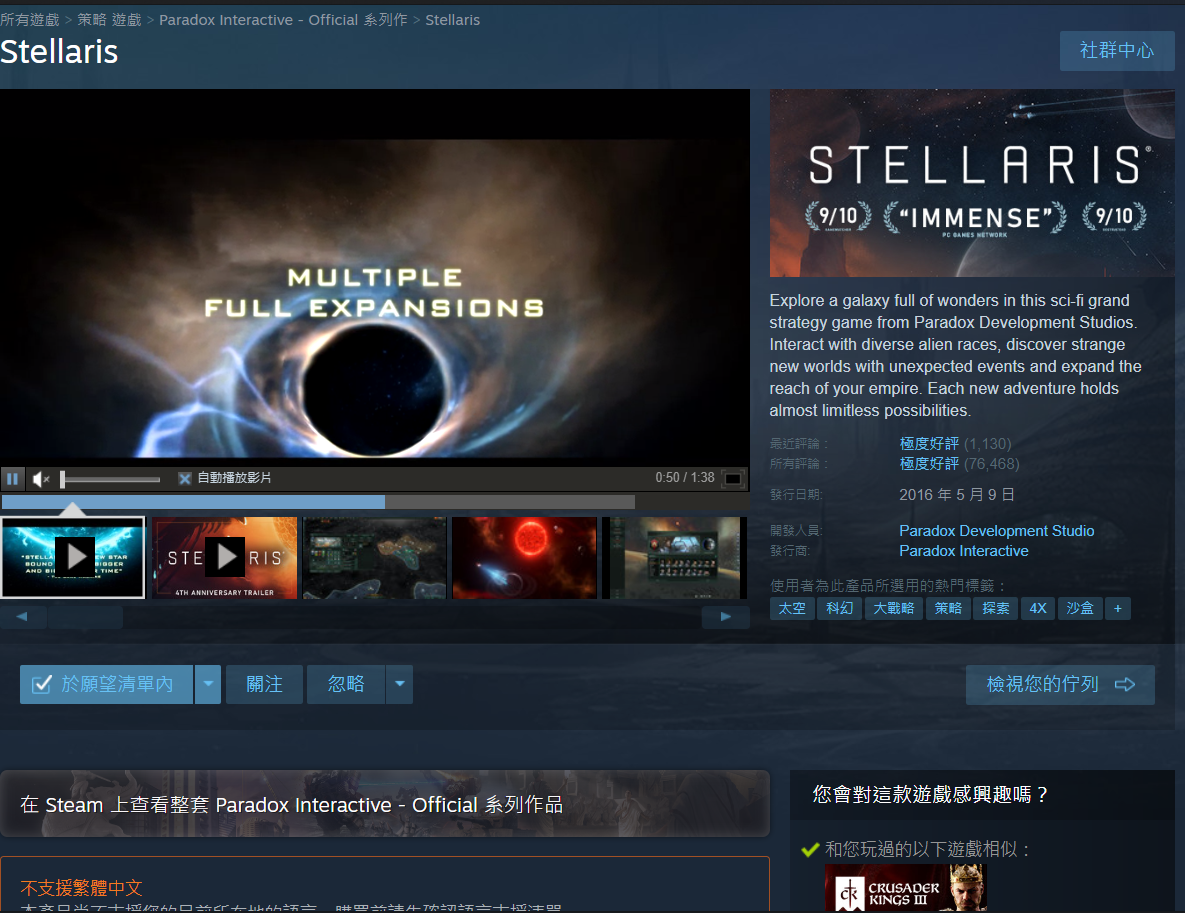Screen dimensions: 1185x913
Task: Follow the game with 關注
Action: (265, 685)
